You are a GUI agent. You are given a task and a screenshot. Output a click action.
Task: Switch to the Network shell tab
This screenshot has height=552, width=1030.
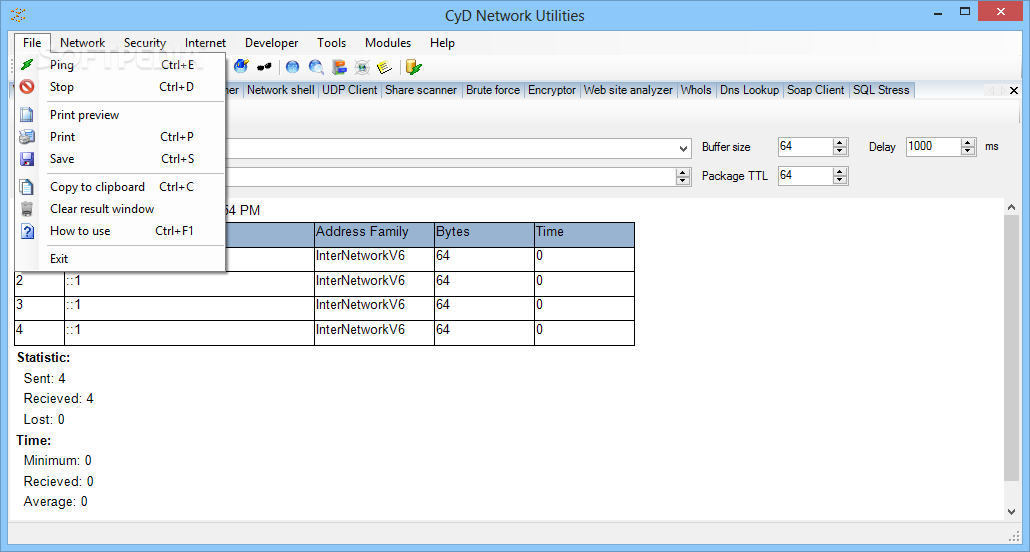click(280, 90)
